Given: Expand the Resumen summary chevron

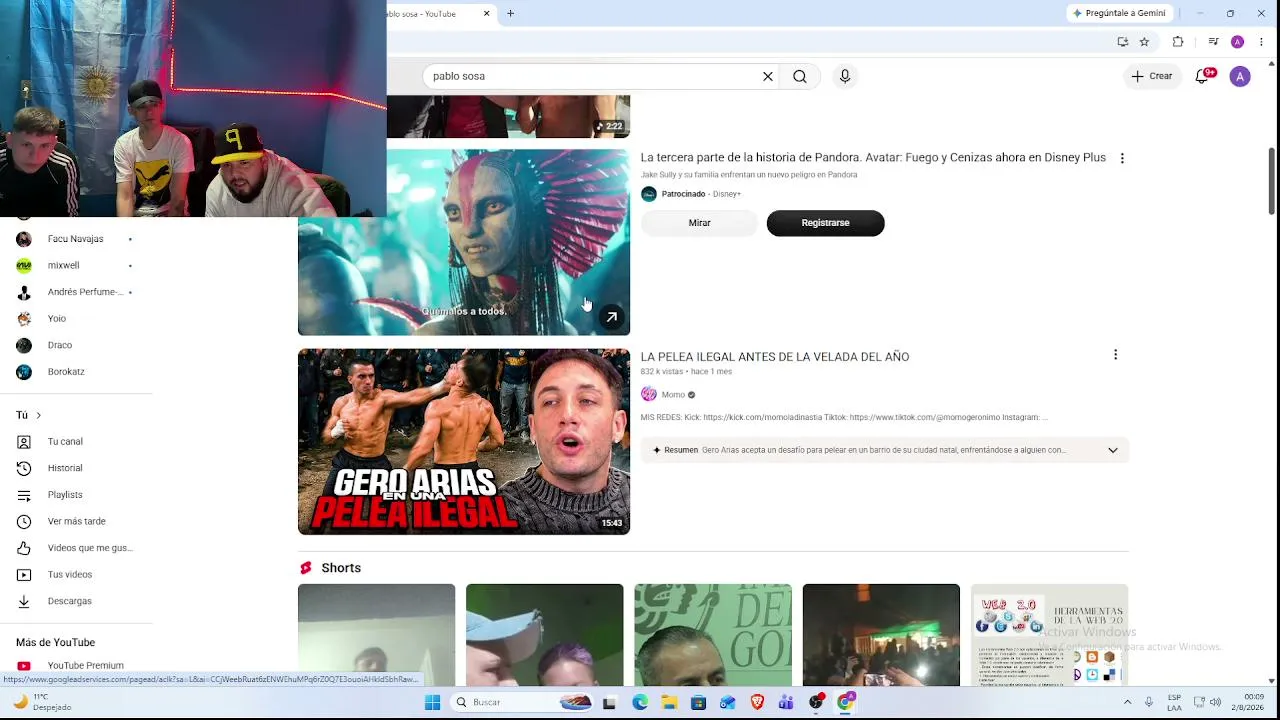Looking at the screenshot, I should [x=1112, y=450].
